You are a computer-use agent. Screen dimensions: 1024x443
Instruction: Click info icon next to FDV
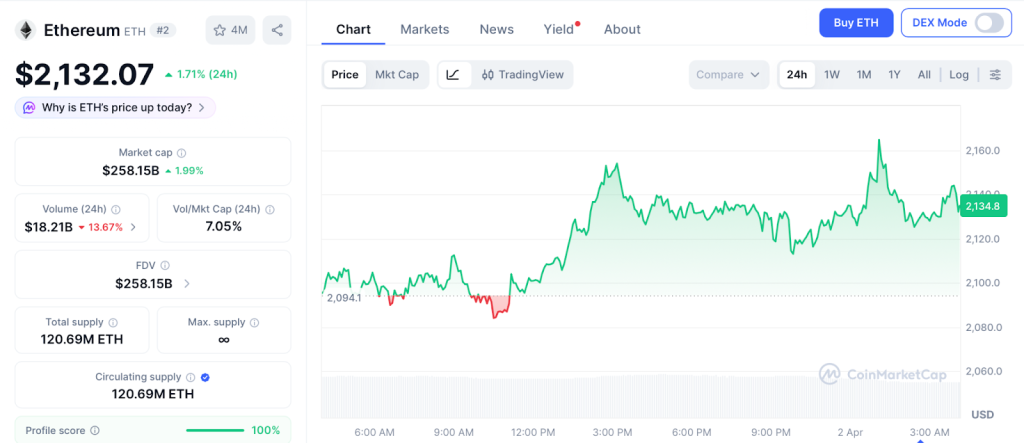click(164, 265)
